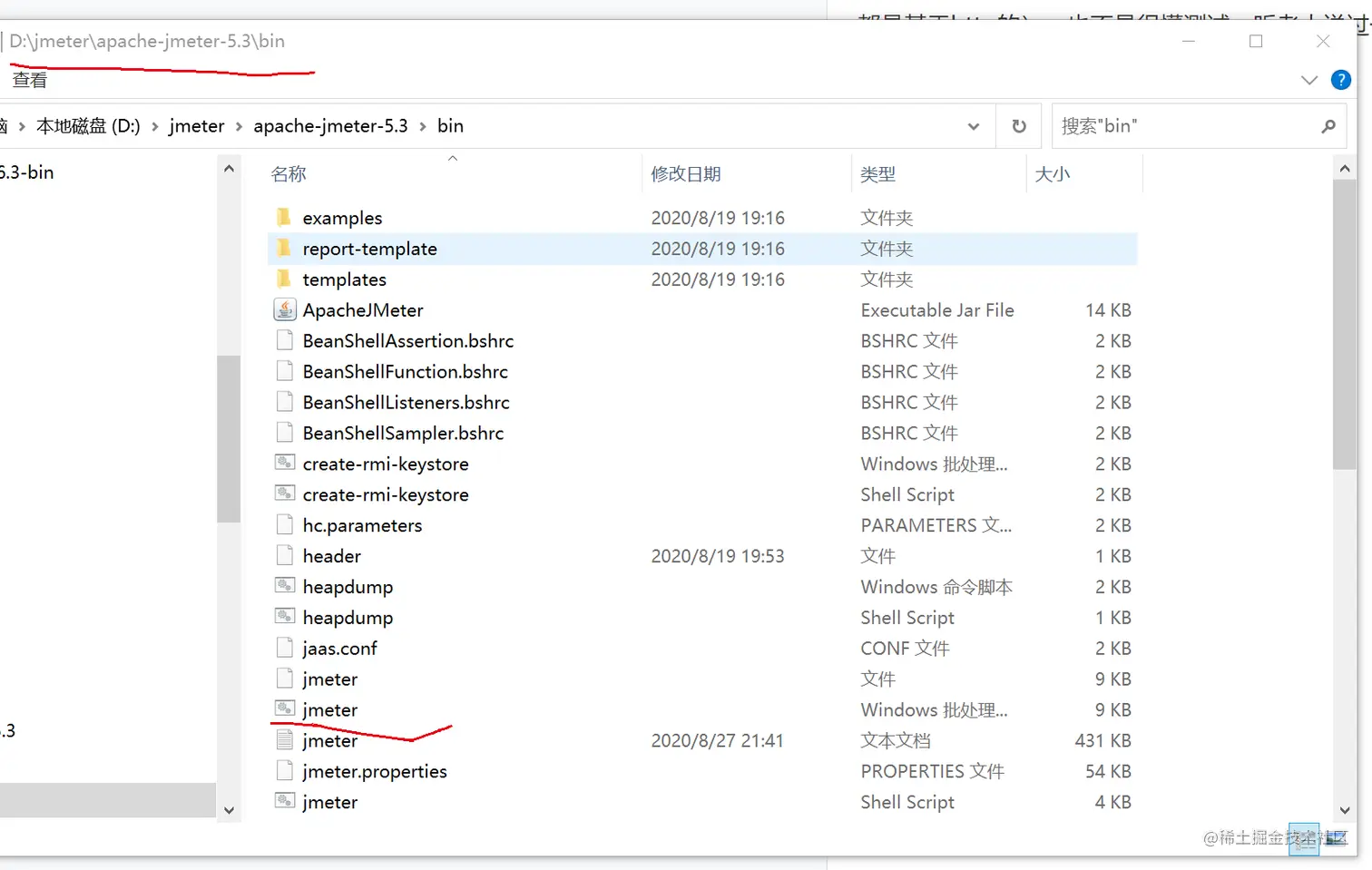Image resolution: width=1372 pixels, height=870 pixels.
Task: Click the PROPERTIES 文件 type cell
Action: click(x=932, y=771)
